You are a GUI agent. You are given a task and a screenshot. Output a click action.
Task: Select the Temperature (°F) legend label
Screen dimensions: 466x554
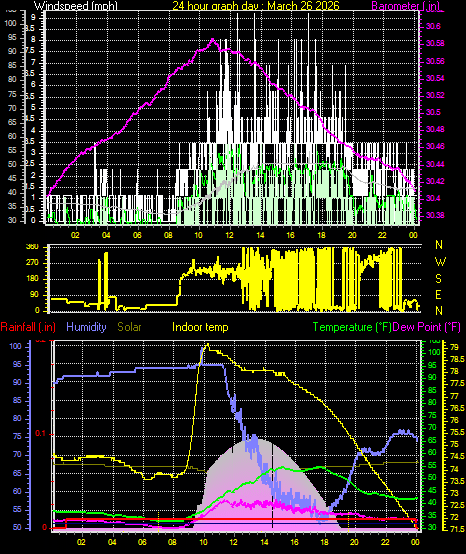tap(352, 327)
